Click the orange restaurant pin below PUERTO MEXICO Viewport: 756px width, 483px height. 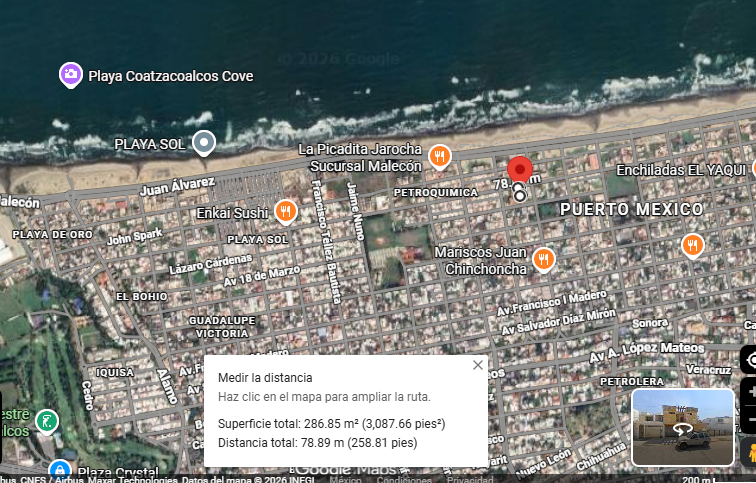tap(692, 245)
